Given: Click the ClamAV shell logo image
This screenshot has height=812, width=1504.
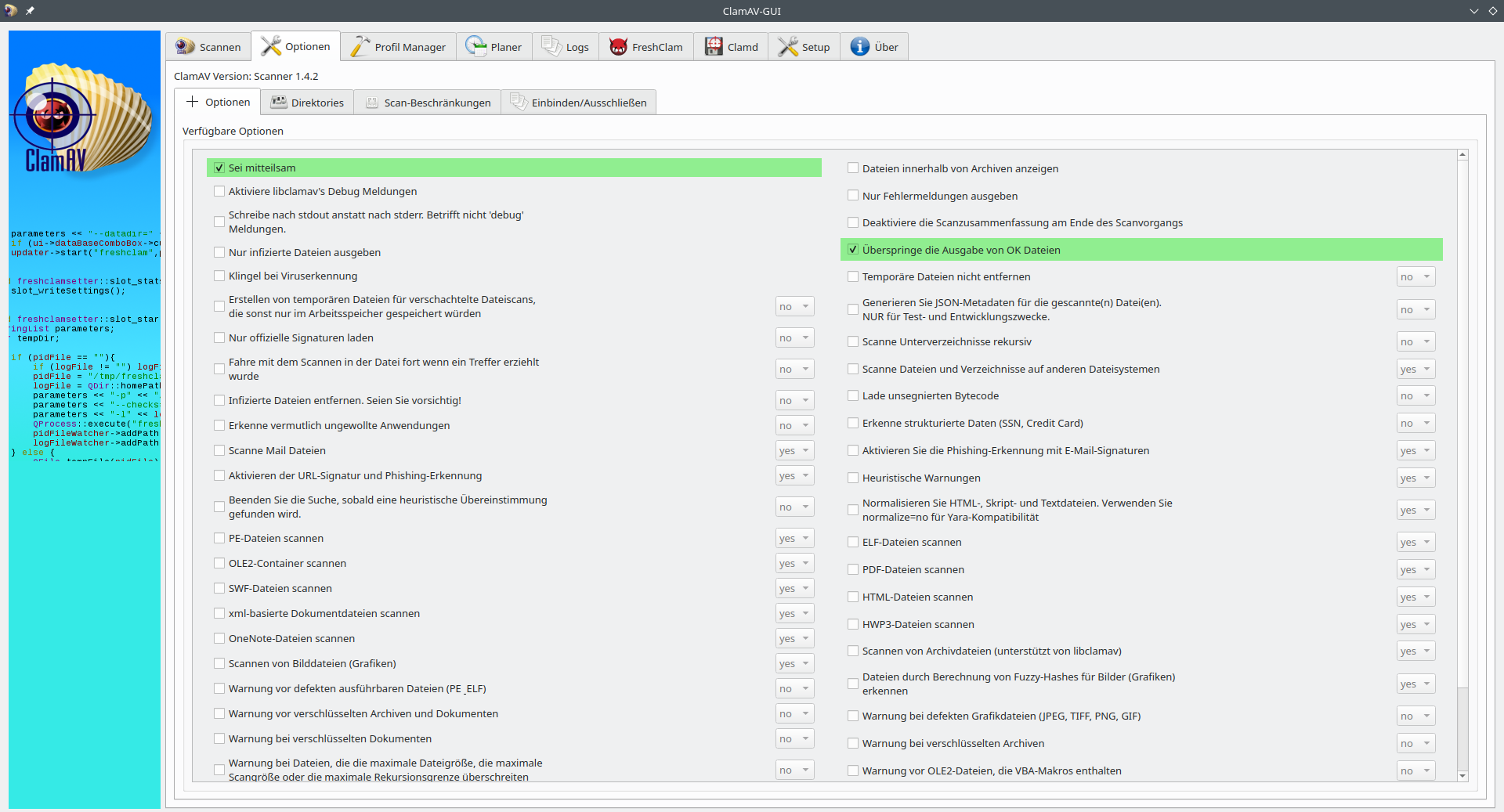Looking at the screenshot, I should [84, 117].
